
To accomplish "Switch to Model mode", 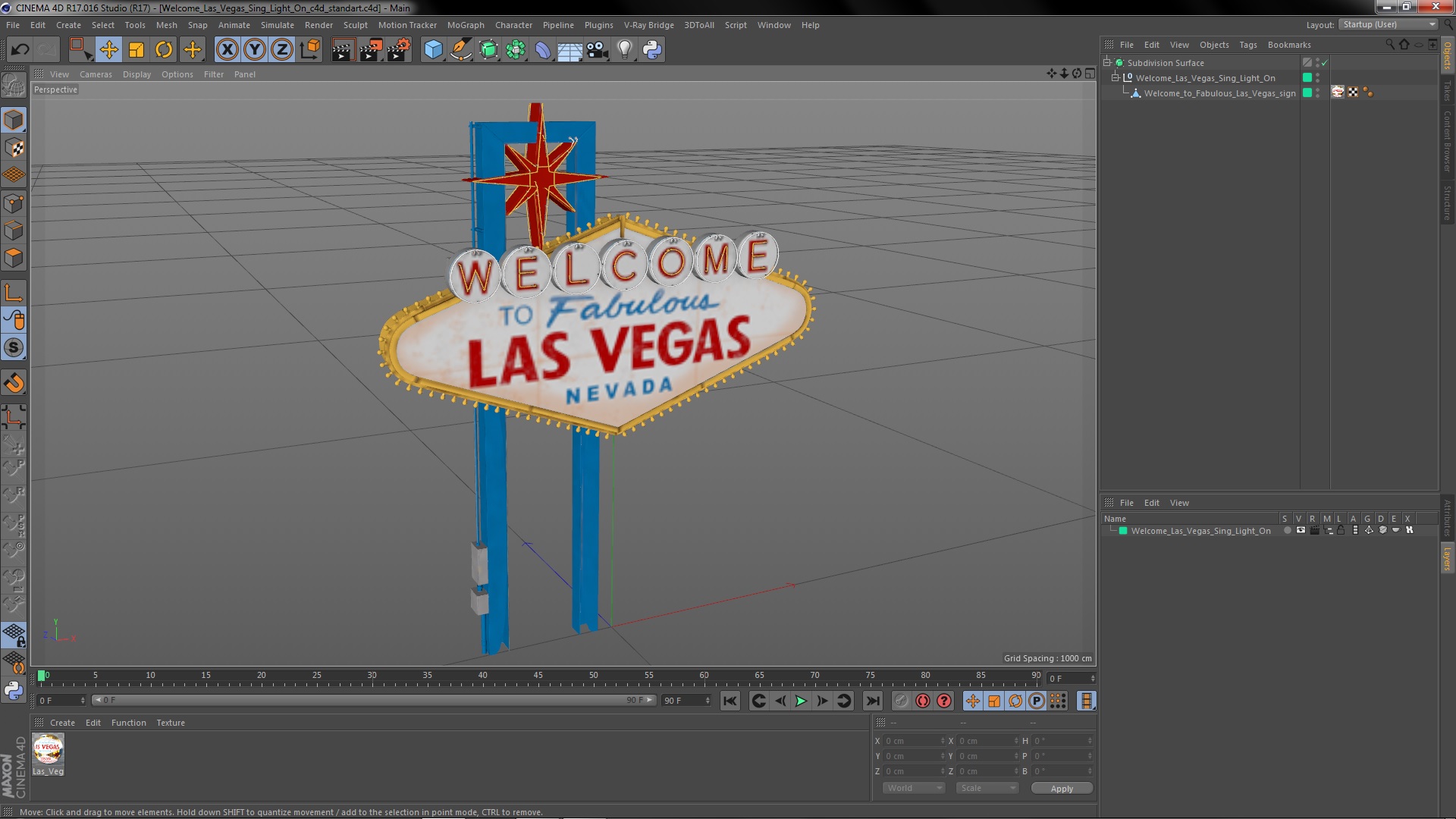I will click(14, 120).
